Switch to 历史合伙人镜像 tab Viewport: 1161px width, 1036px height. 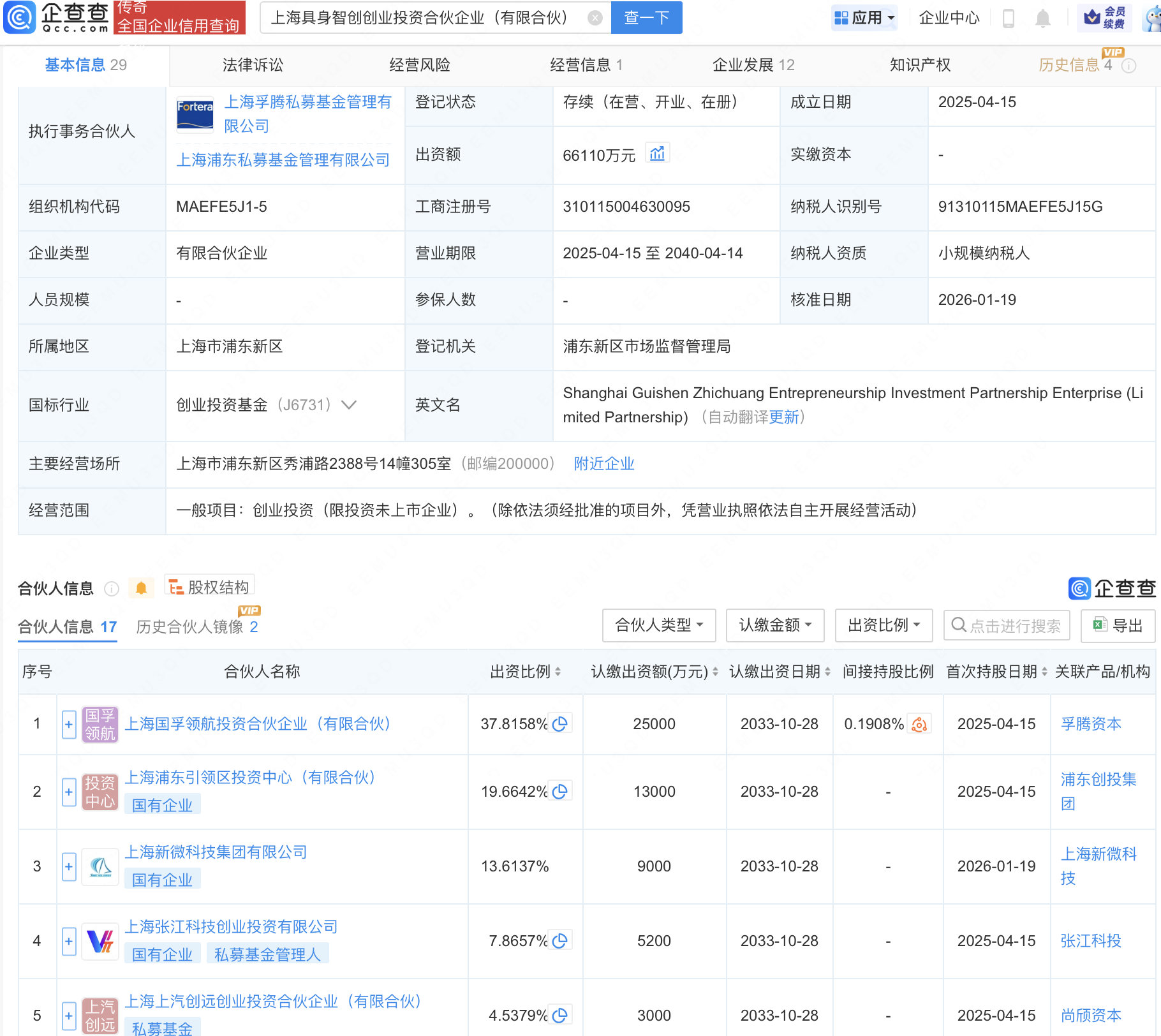point(196,627)
